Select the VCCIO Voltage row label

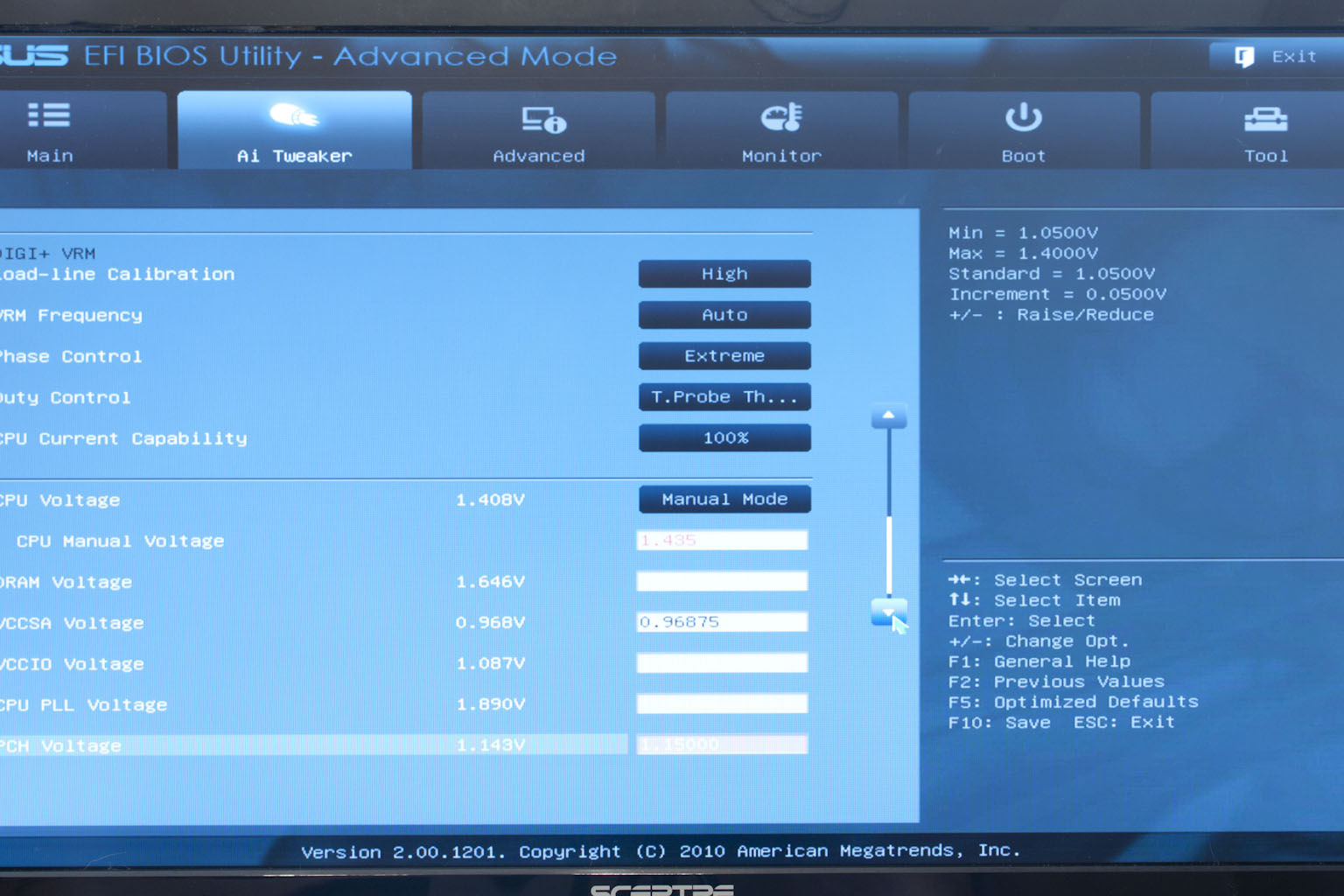tap(72, 664)
